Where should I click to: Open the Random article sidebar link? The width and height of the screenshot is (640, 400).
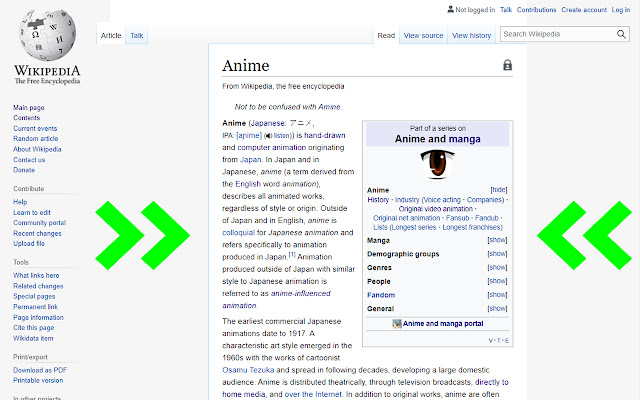pos(34,139)
